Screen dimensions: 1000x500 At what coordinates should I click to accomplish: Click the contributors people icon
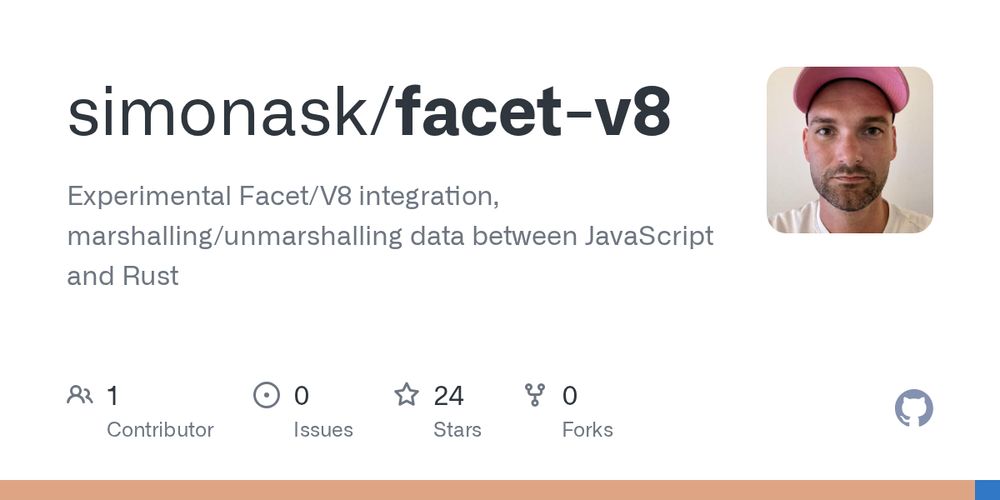tap(80, 395)
